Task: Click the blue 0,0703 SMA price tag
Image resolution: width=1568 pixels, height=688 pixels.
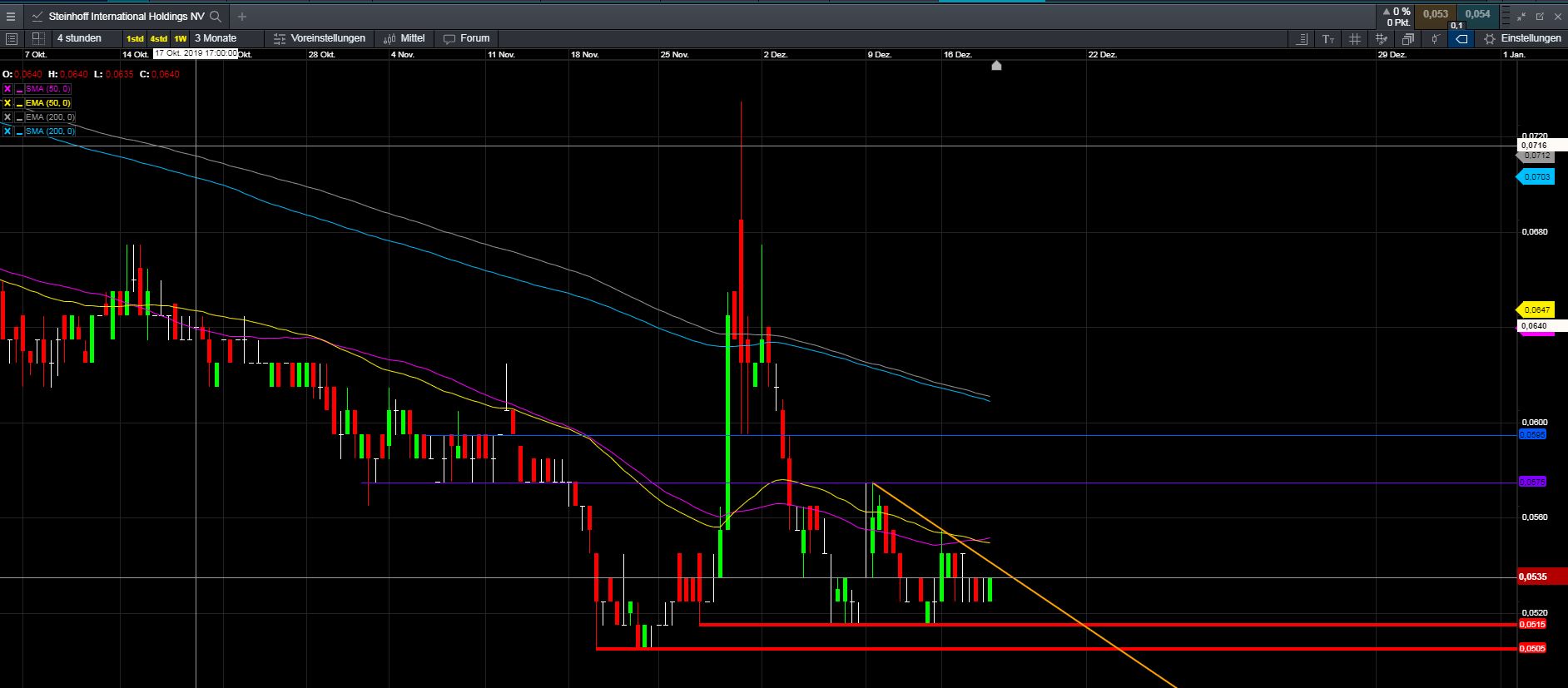Action: coord(1536,176)
